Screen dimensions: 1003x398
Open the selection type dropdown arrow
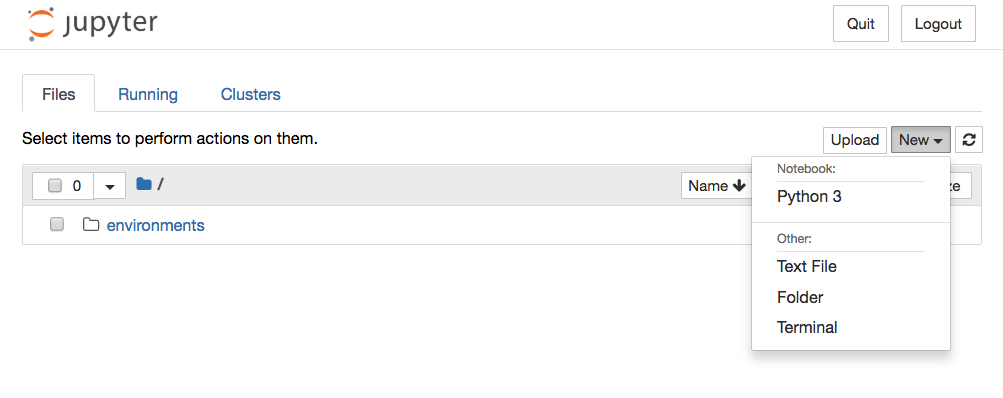[110, 186]
